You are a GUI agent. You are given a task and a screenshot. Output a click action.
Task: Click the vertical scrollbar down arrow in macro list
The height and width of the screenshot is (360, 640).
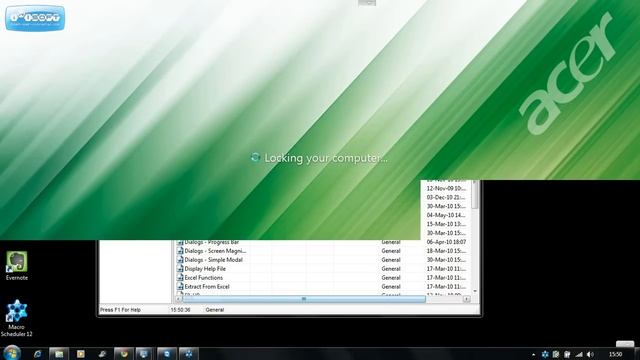click(475, 291)
